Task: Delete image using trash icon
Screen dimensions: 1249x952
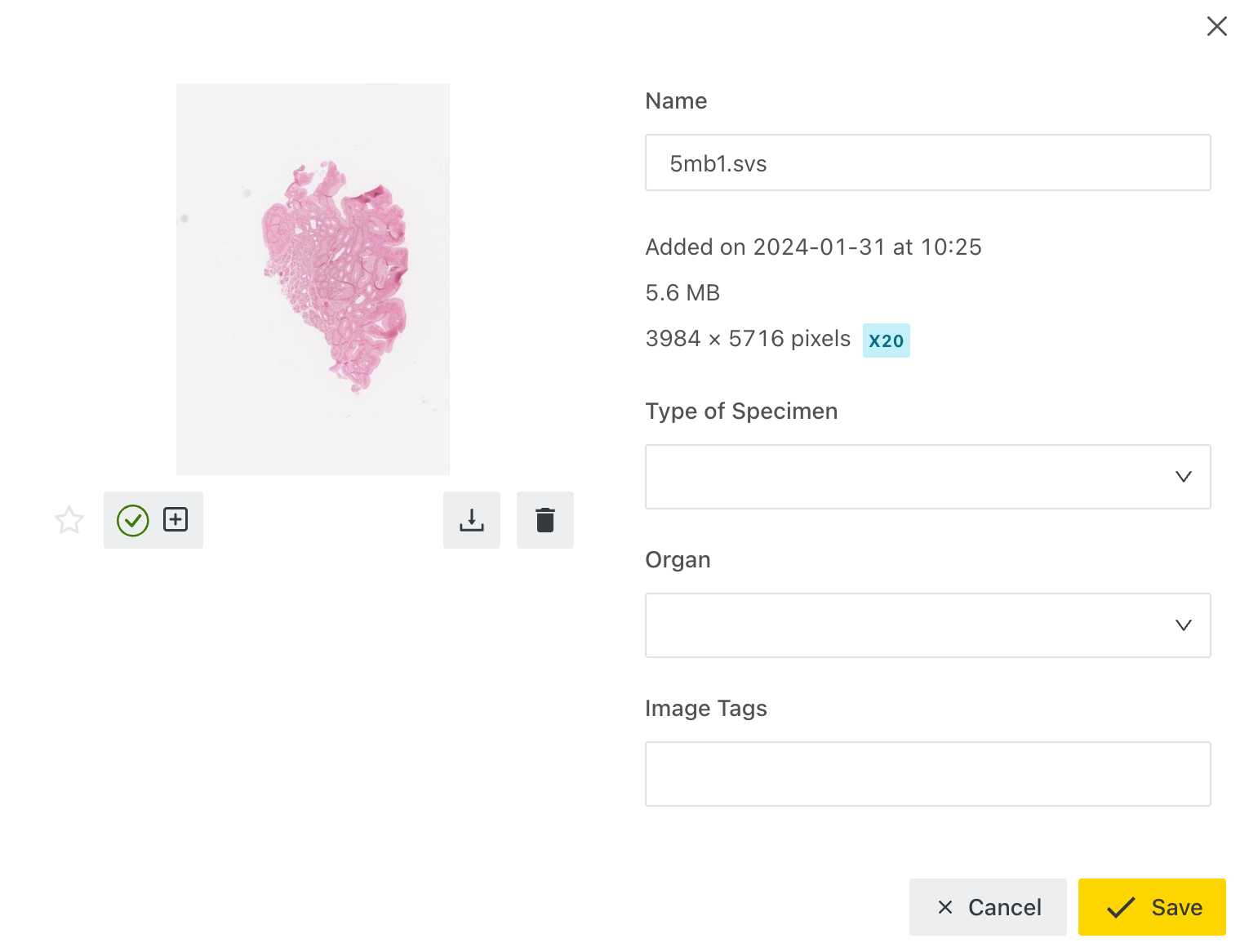Action: pyautogui.click(x=545, y=520)
